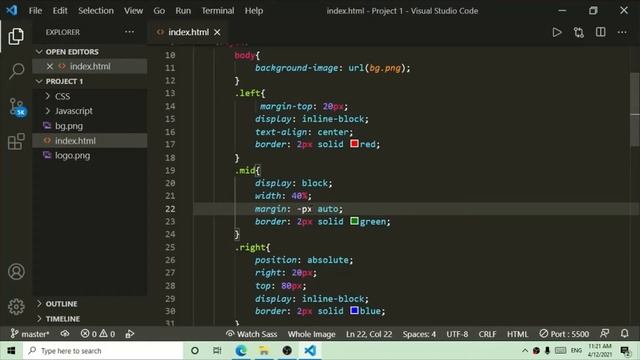This screenshot has height=360, width=640.
Task: Change UTF-8 file encoding
Action: (457, 334)
